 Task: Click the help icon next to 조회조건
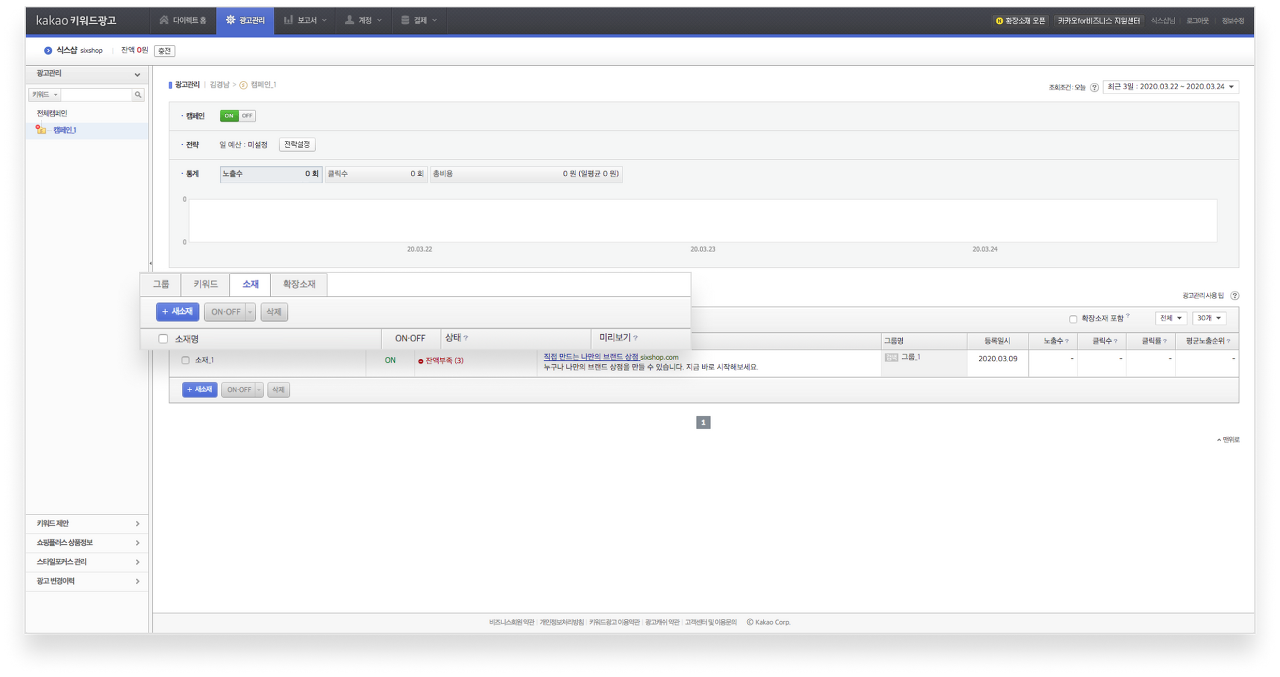pos(1094,87)
